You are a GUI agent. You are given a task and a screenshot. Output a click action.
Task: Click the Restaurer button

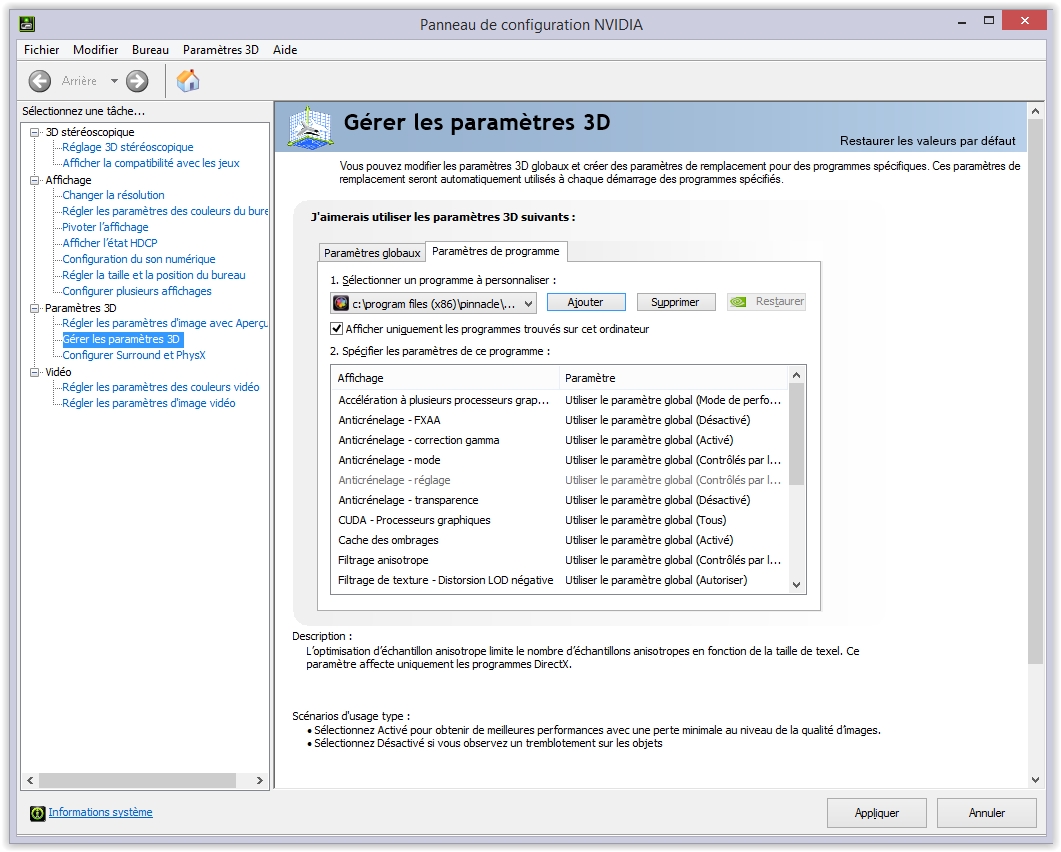pyautogui.click(x=766, y=302)
